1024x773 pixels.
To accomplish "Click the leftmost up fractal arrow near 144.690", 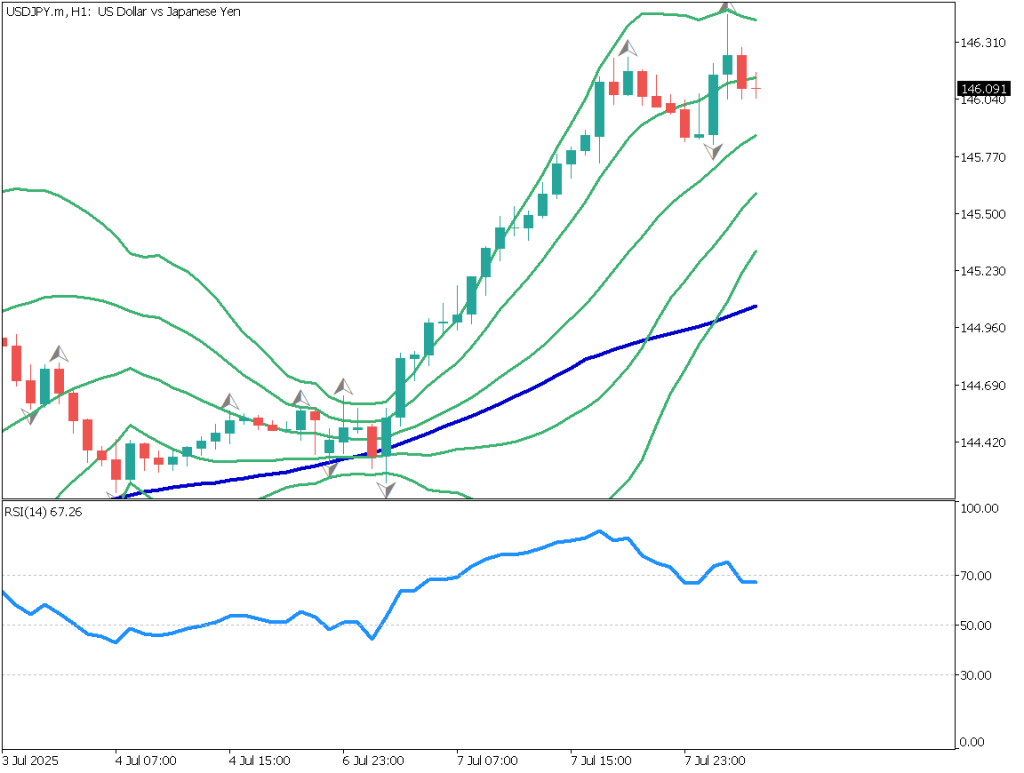I will click(59, 353).
